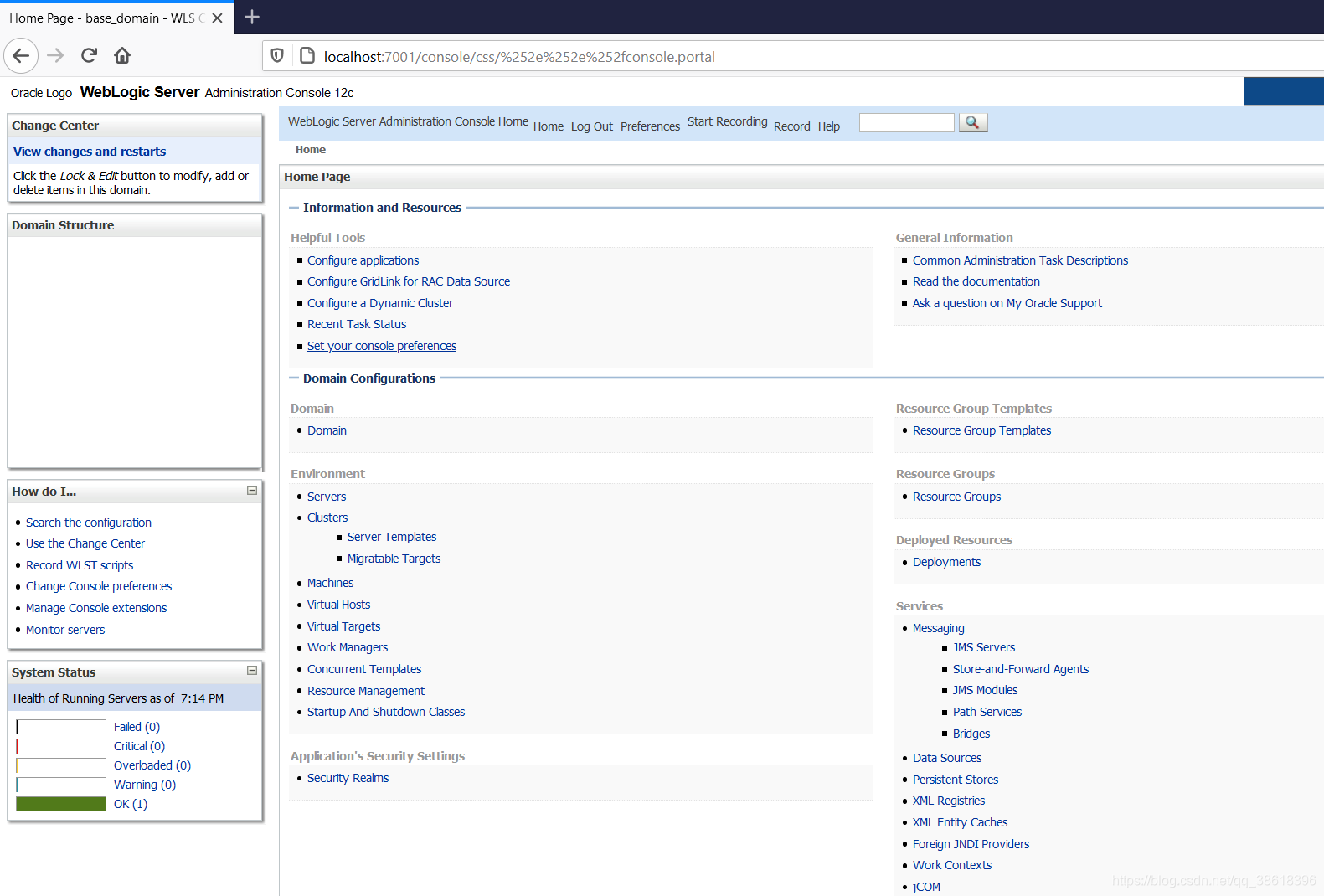Open Store-and-Forward Agents link
Viewport: 1324px width, 896px height.
(x=1021, y=669)
